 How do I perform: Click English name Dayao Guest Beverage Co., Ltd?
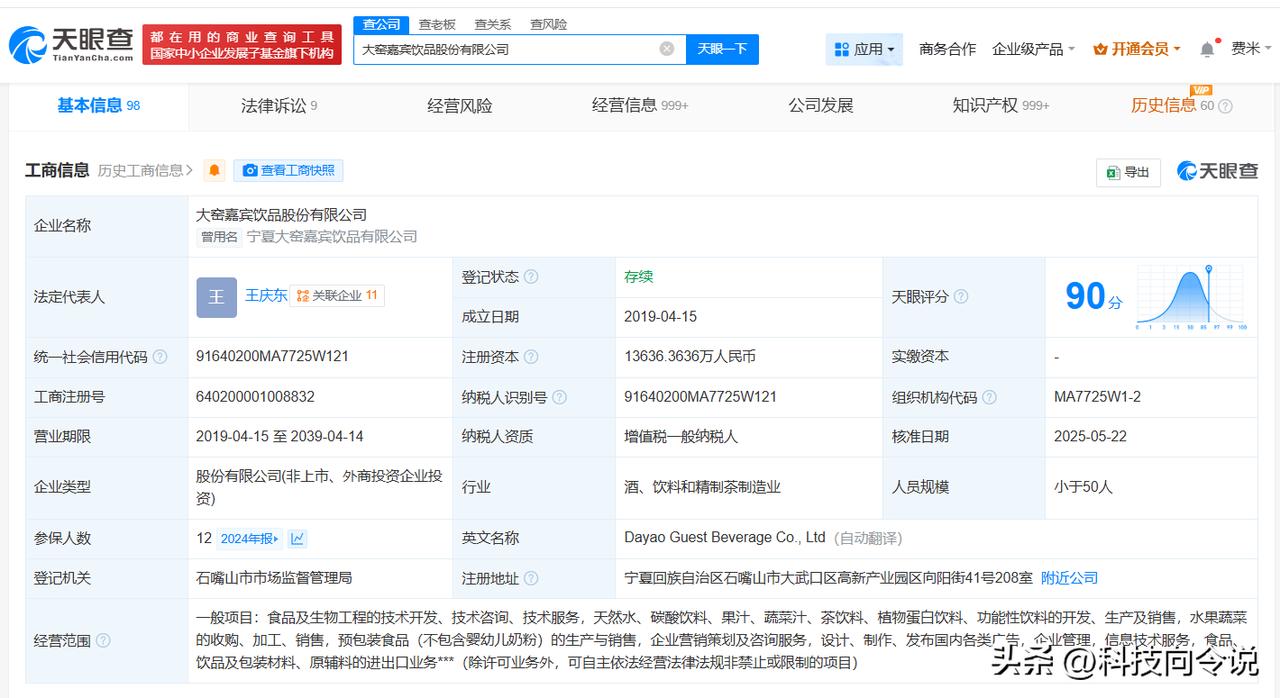click(725, 538)
